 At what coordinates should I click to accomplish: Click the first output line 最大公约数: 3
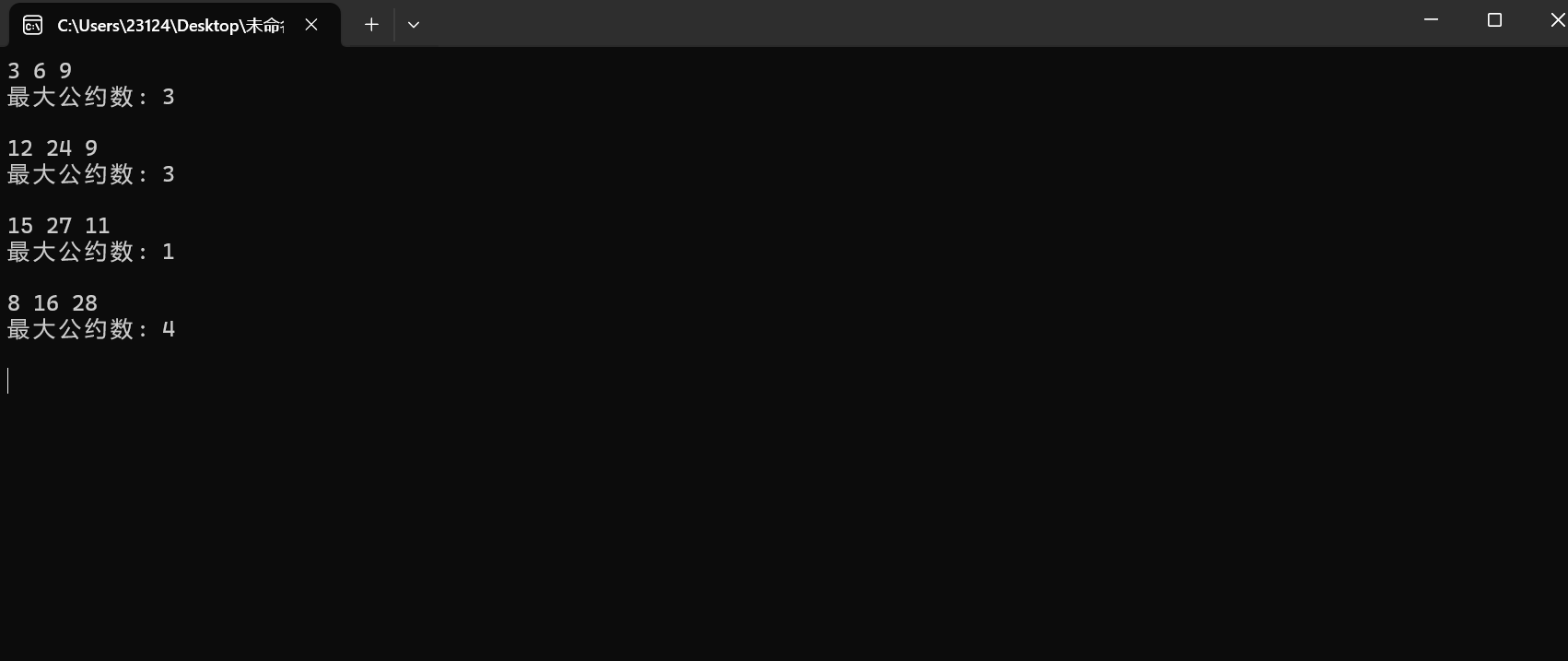point(91,97)
